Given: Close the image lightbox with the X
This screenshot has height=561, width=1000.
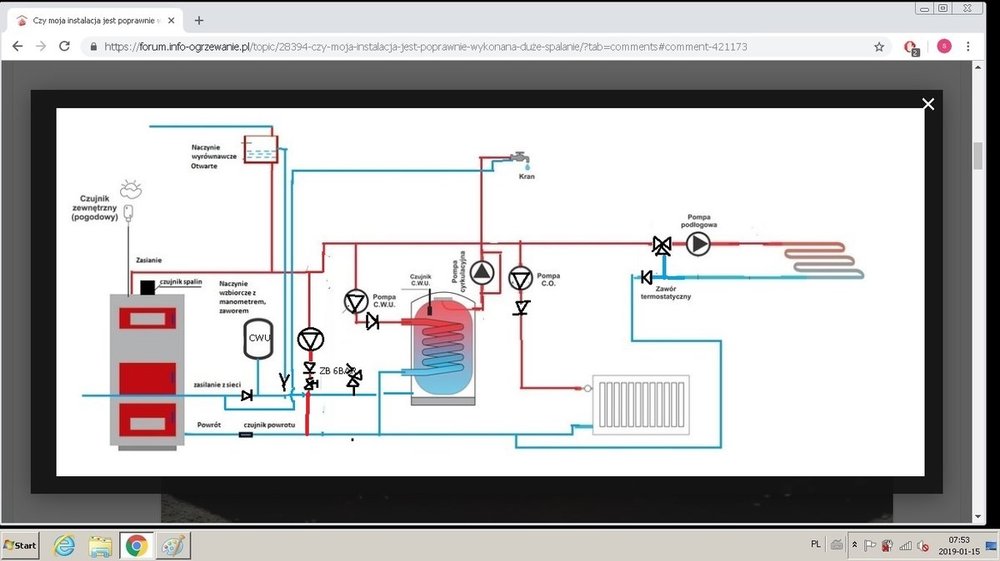Looking at the screenshot, I should click(928, 104).
